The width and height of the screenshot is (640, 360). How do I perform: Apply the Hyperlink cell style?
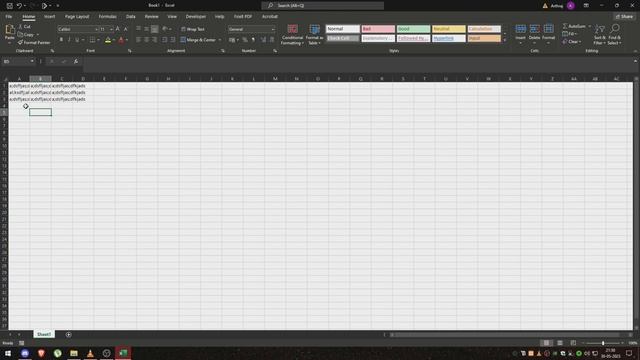pyautogui.click(x=449, y=38)
